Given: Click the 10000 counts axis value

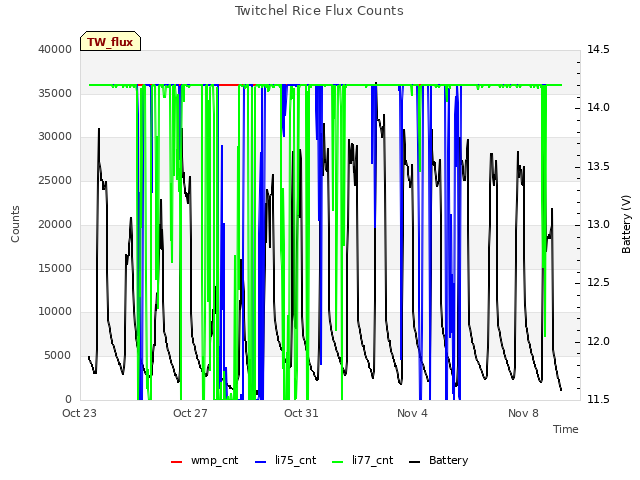Looking at the screenshot, I should tap(55, 311).
